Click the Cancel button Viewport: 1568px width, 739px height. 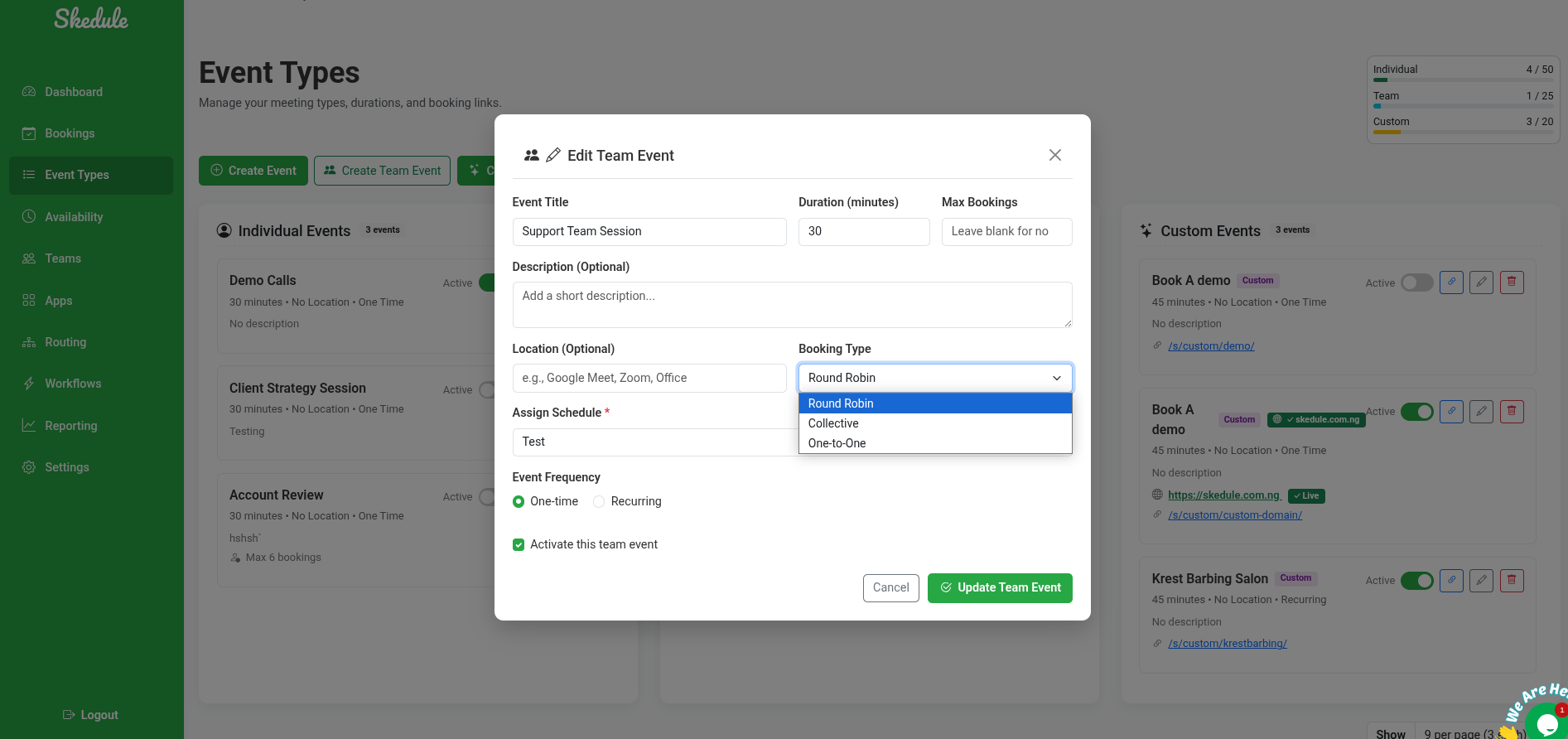(x=891, y=587)
